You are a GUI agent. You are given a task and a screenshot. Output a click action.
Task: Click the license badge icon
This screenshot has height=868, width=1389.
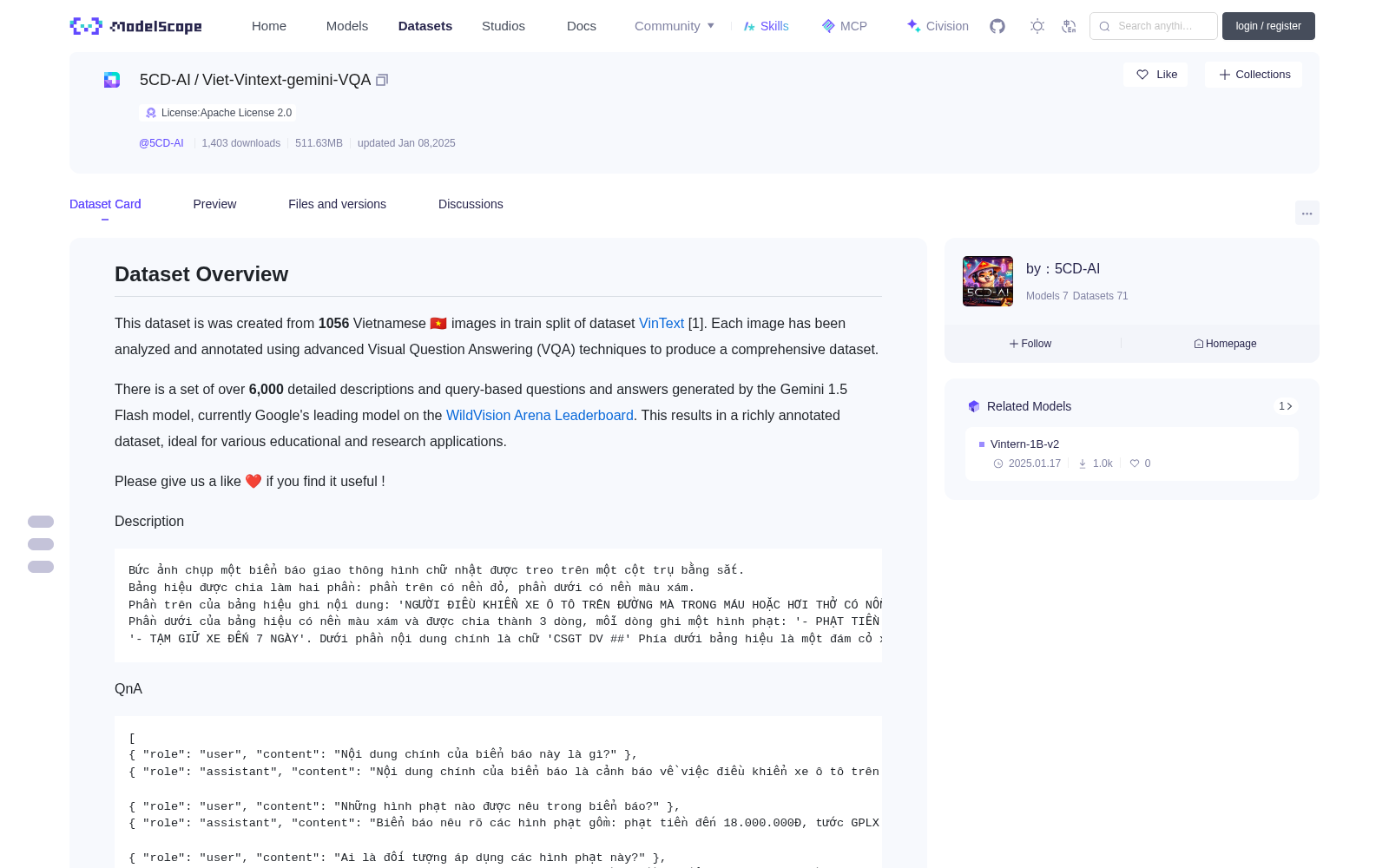(151, 113)
